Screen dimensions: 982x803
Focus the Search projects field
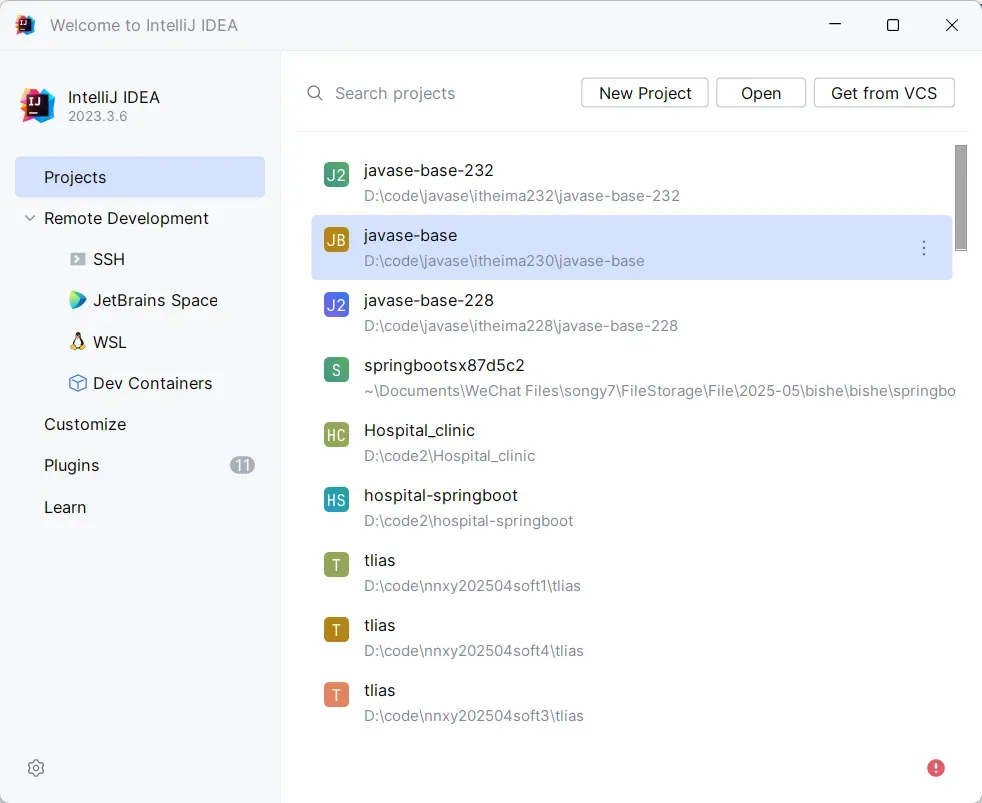pos(440,93)
